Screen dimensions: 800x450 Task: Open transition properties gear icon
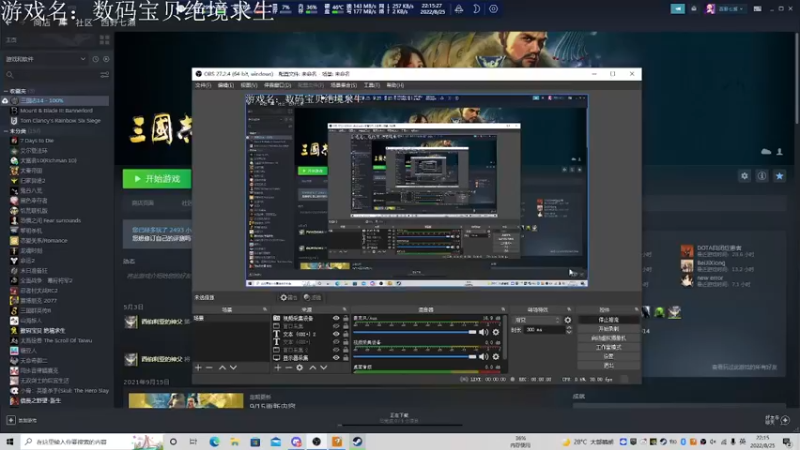(x=568, y=320)
